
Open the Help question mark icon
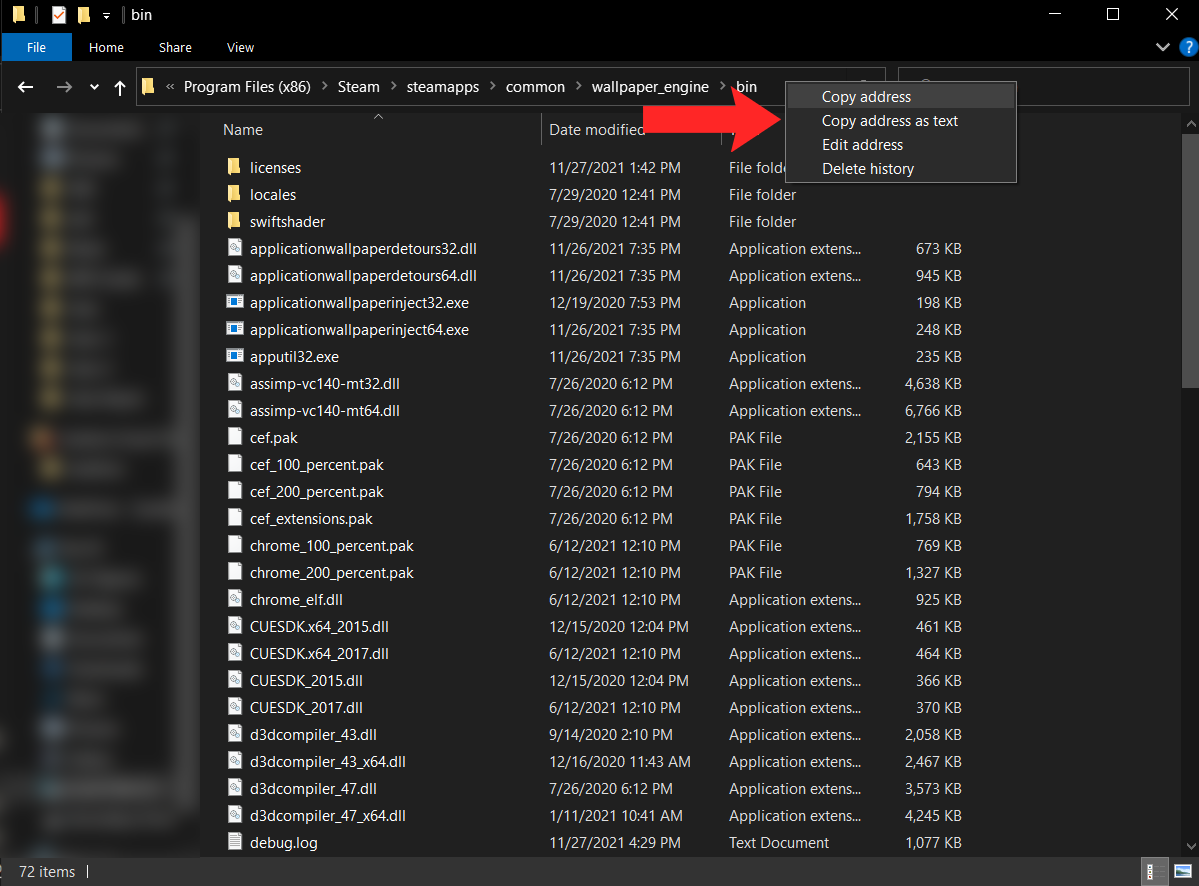pyautogui.click(x=1187, y=47)
